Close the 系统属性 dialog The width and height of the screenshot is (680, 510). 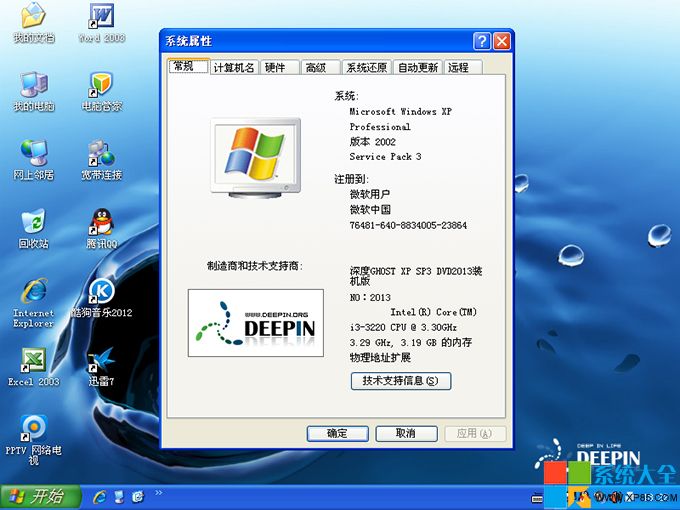(x=502, y=41)
